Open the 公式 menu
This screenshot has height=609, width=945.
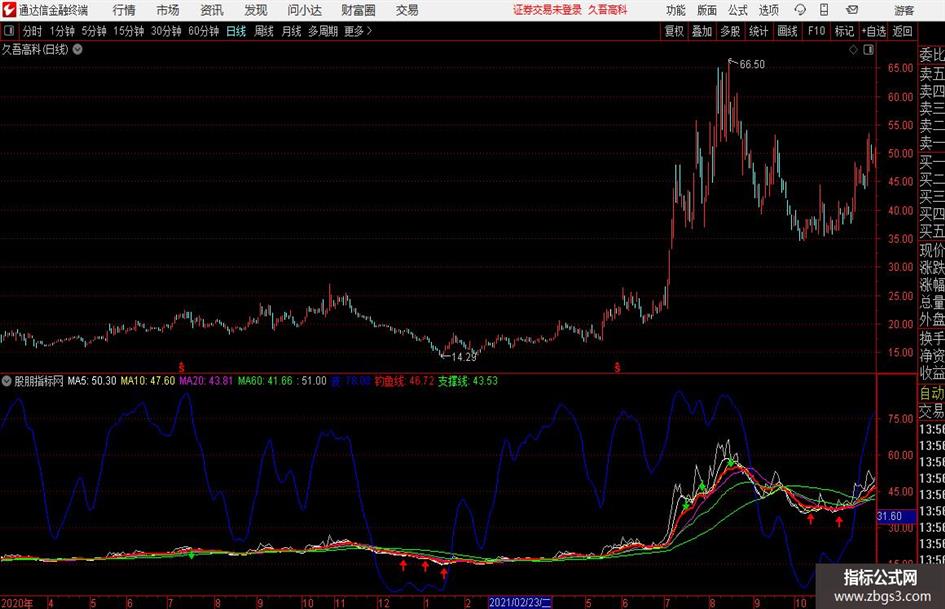pos(738,10)
